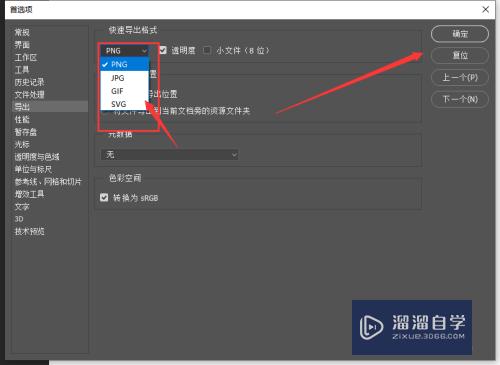Open the 增效工具 category
Screen dimensions: 500x365
pos(29,194)
